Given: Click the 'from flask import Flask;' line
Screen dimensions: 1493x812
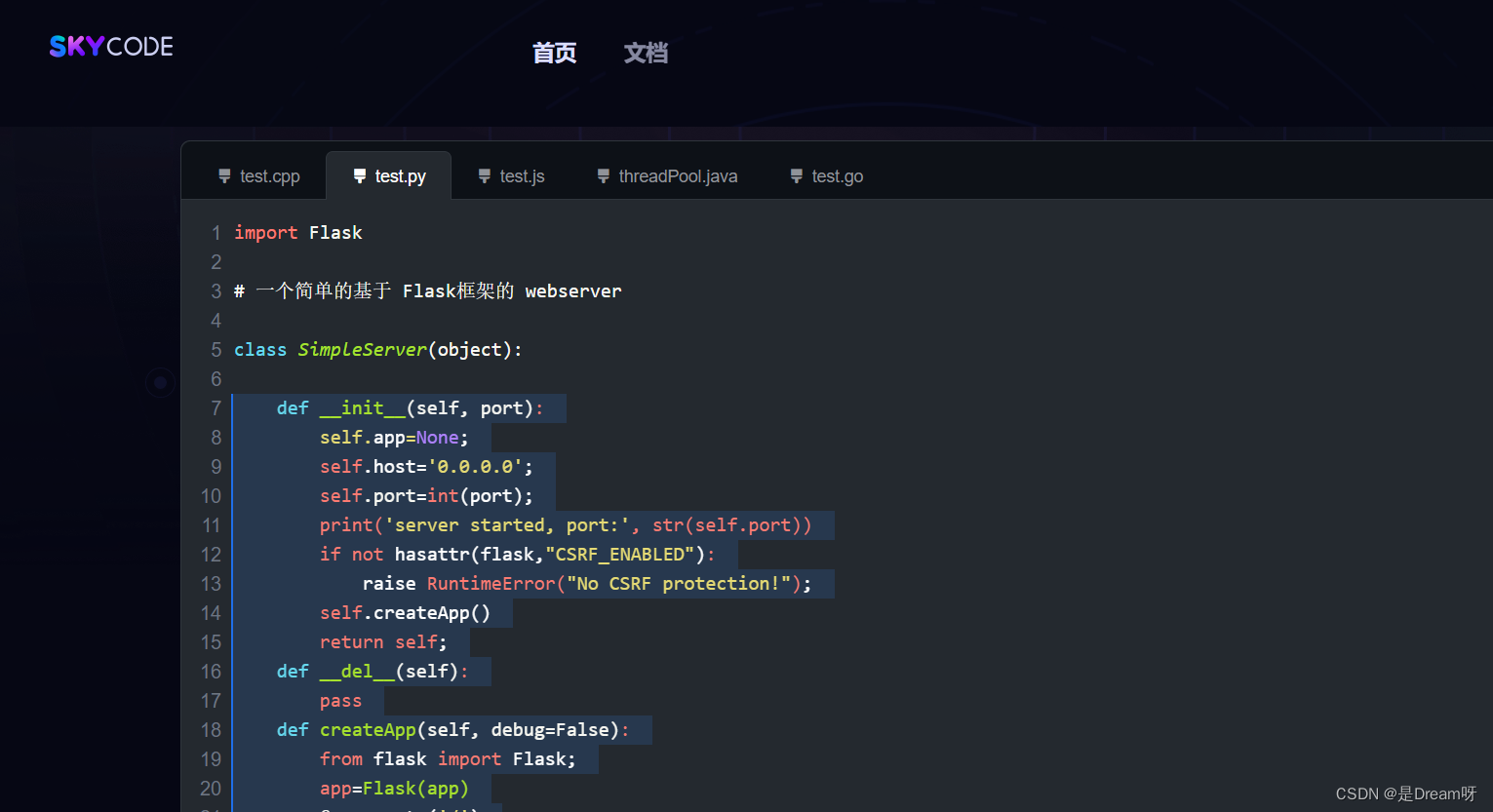Looking at the screenshot, I should 448,759.
